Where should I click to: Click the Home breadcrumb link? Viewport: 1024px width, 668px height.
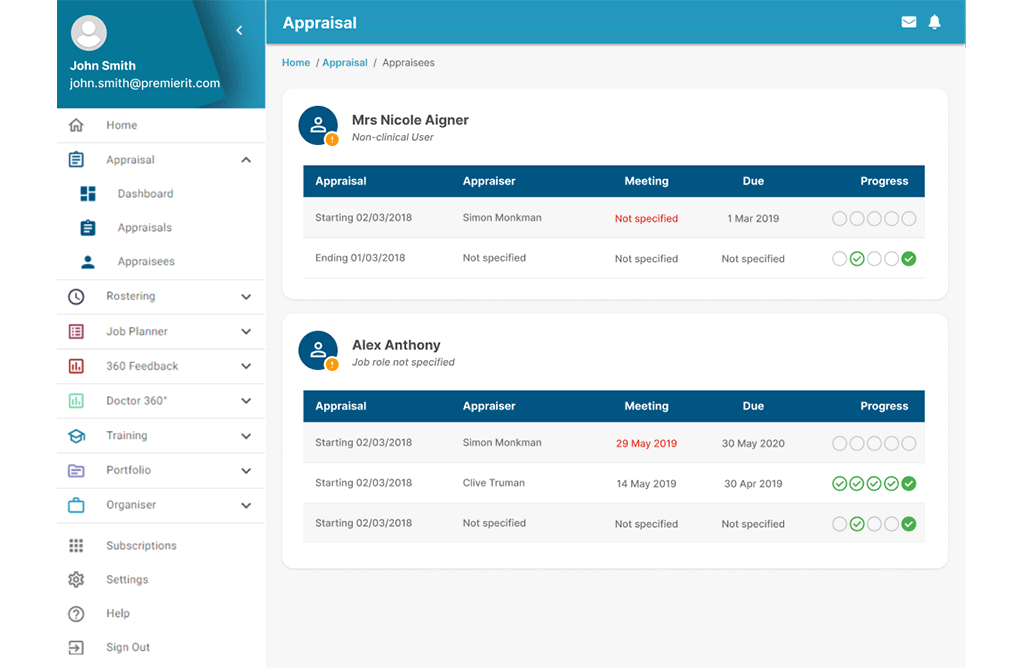pyautogui.click(x=296, y=63)
